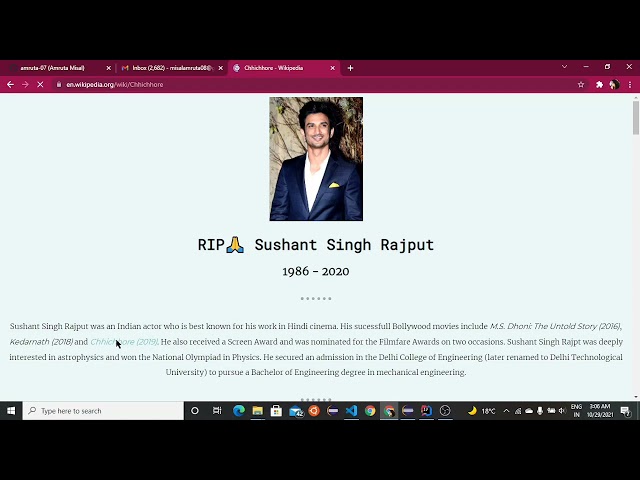Open Chrome's three-dot menu
The image size is (640, 480).
tap(630, 84)
